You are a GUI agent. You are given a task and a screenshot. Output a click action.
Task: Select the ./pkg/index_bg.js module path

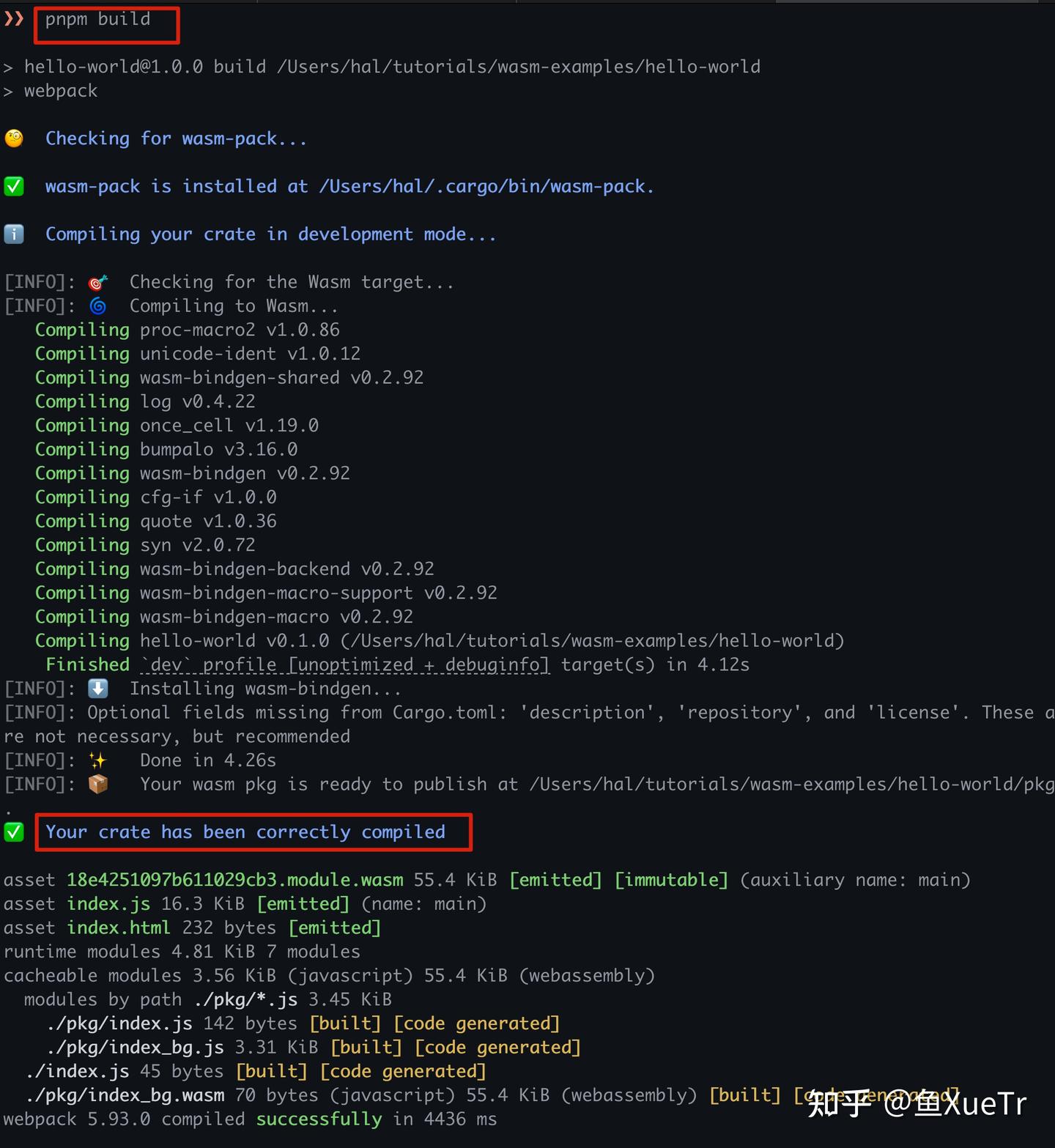coord(135,1046)
